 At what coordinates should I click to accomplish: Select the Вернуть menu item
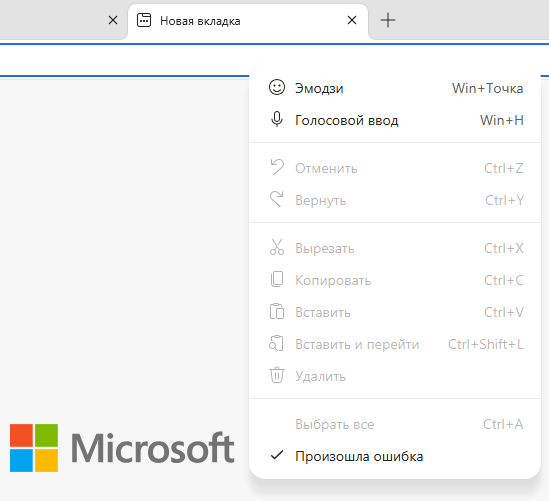pyautogui.click(x=395, y=200)
